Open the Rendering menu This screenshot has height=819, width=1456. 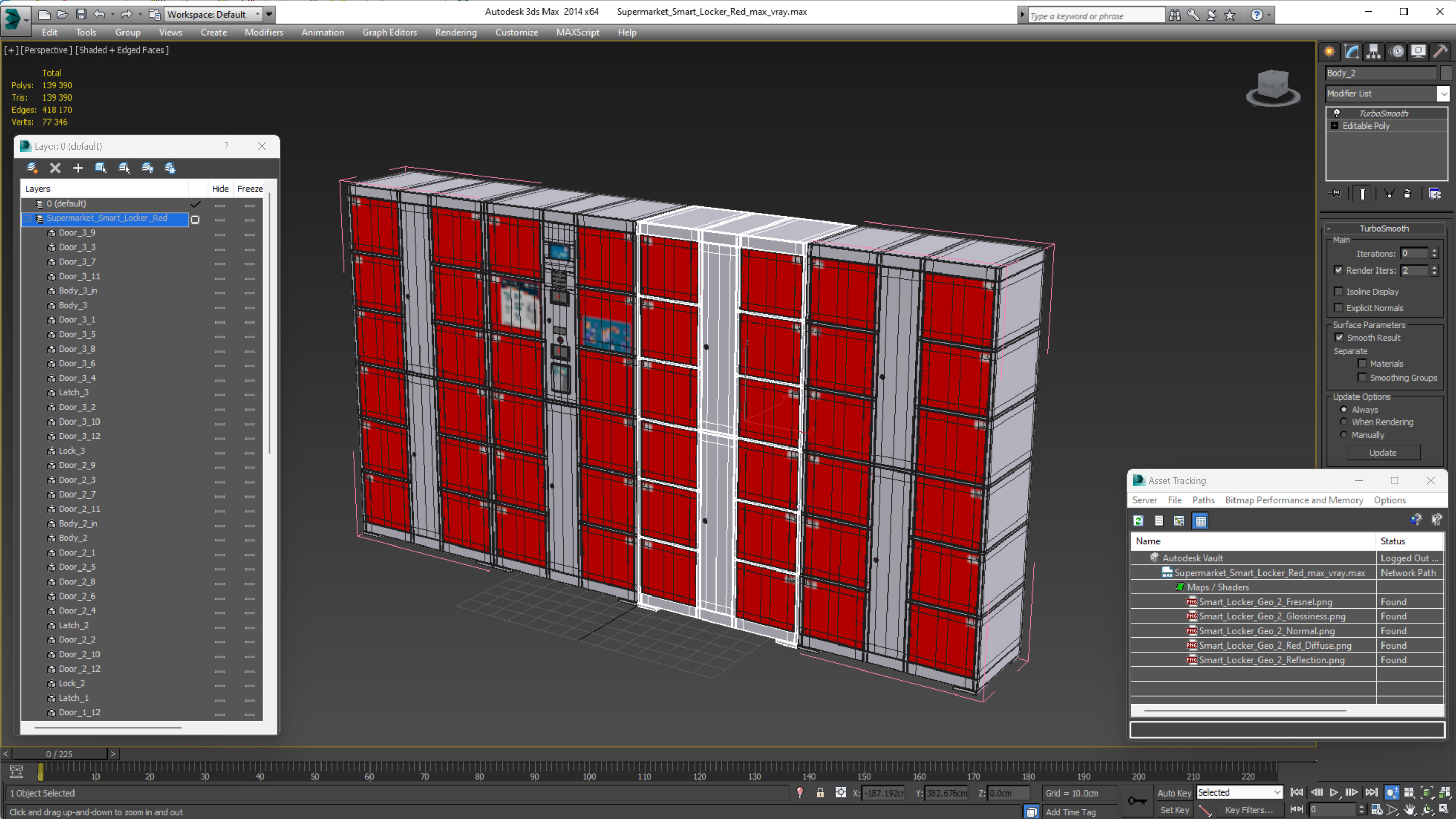pos(456,32)
